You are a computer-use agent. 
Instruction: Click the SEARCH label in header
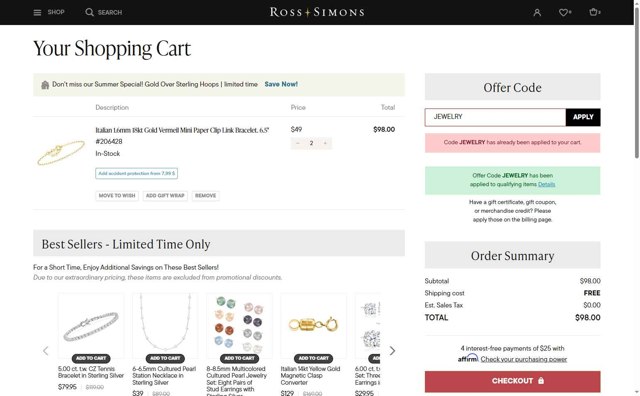click(x=110, y=13)
